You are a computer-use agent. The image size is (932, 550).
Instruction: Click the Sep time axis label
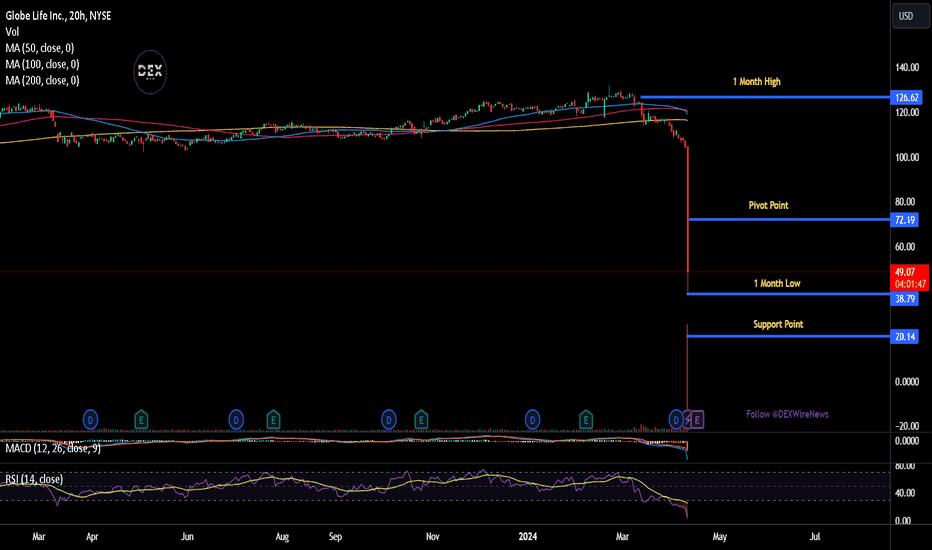tap(335, 536)
